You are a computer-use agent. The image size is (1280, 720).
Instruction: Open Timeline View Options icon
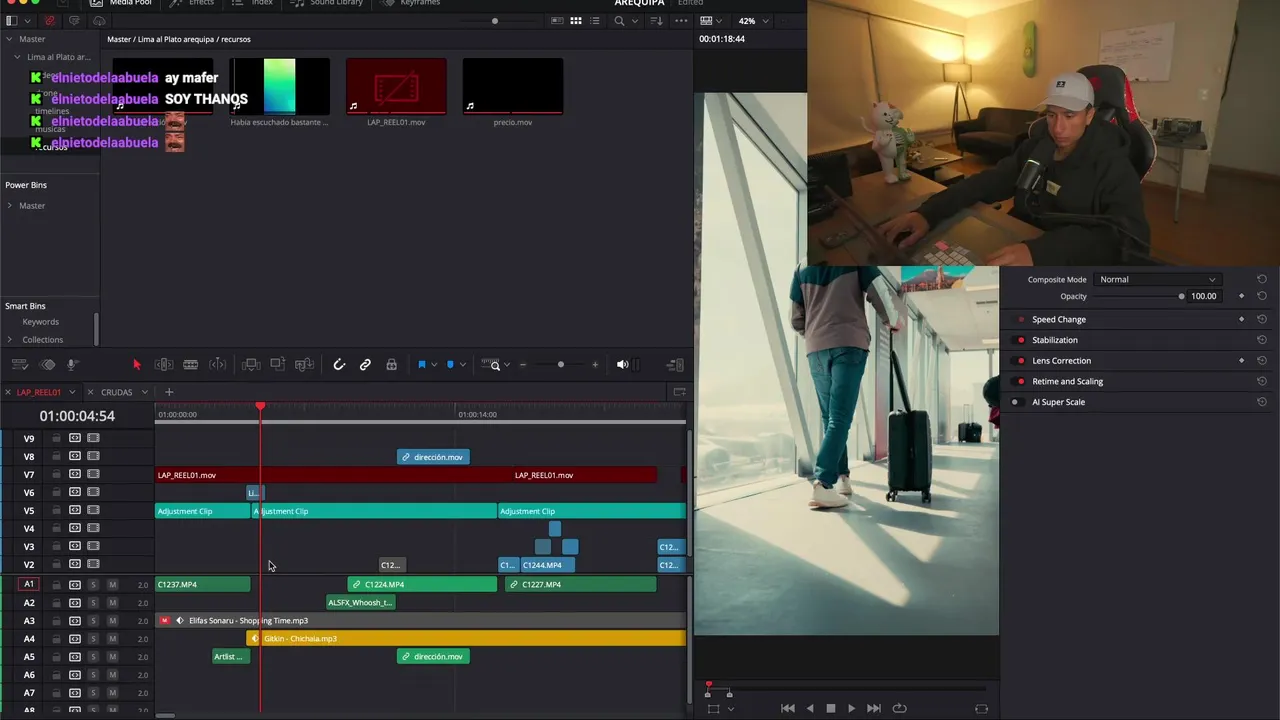[19, 365]
